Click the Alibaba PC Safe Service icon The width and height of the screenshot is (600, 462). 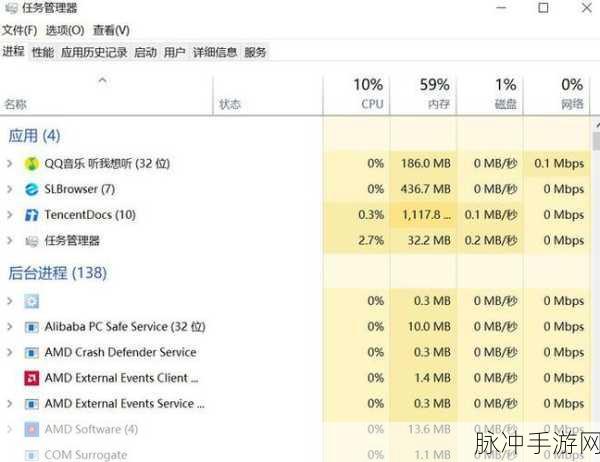(32, 327)
